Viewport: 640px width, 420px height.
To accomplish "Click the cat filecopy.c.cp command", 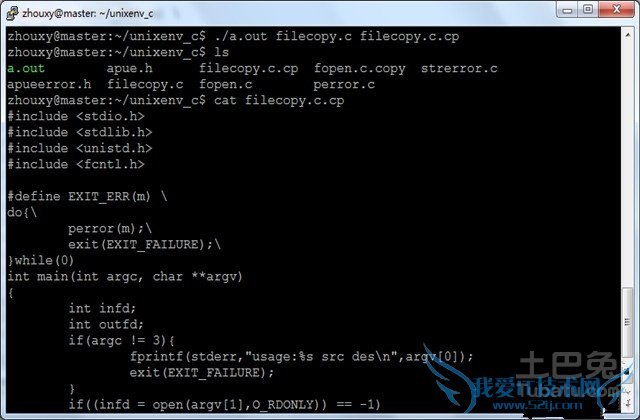I will pyautogui.click(x=279, y=100).
